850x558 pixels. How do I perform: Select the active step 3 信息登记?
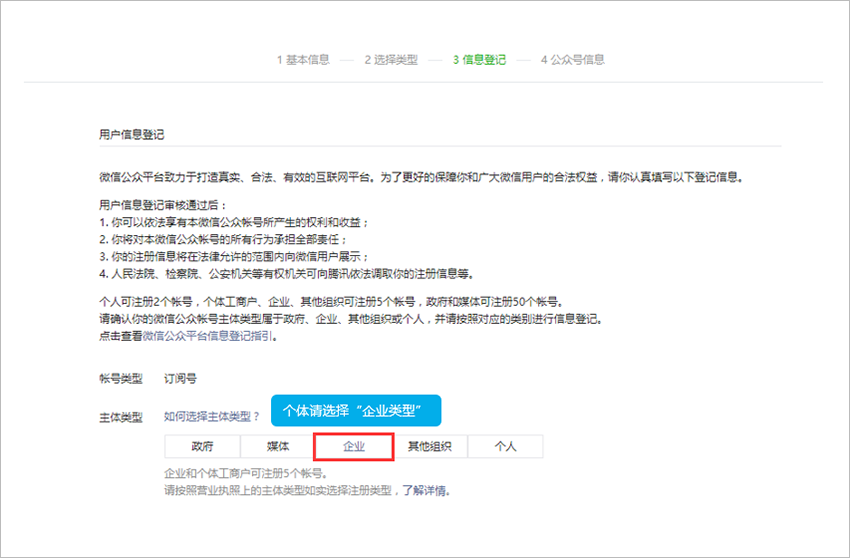click(x=479, y=59)
